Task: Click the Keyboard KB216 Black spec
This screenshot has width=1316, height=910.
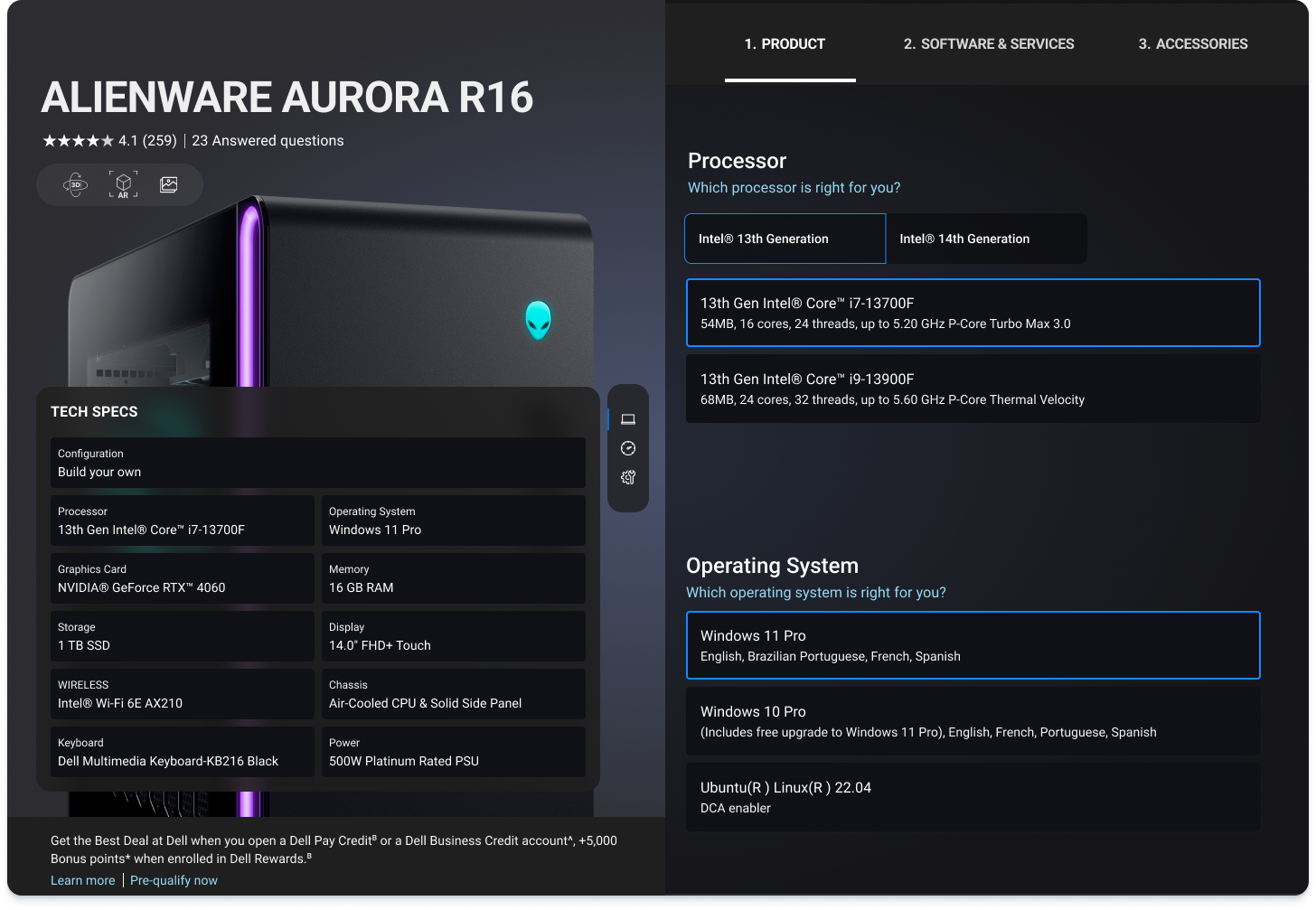Action: 183,752
